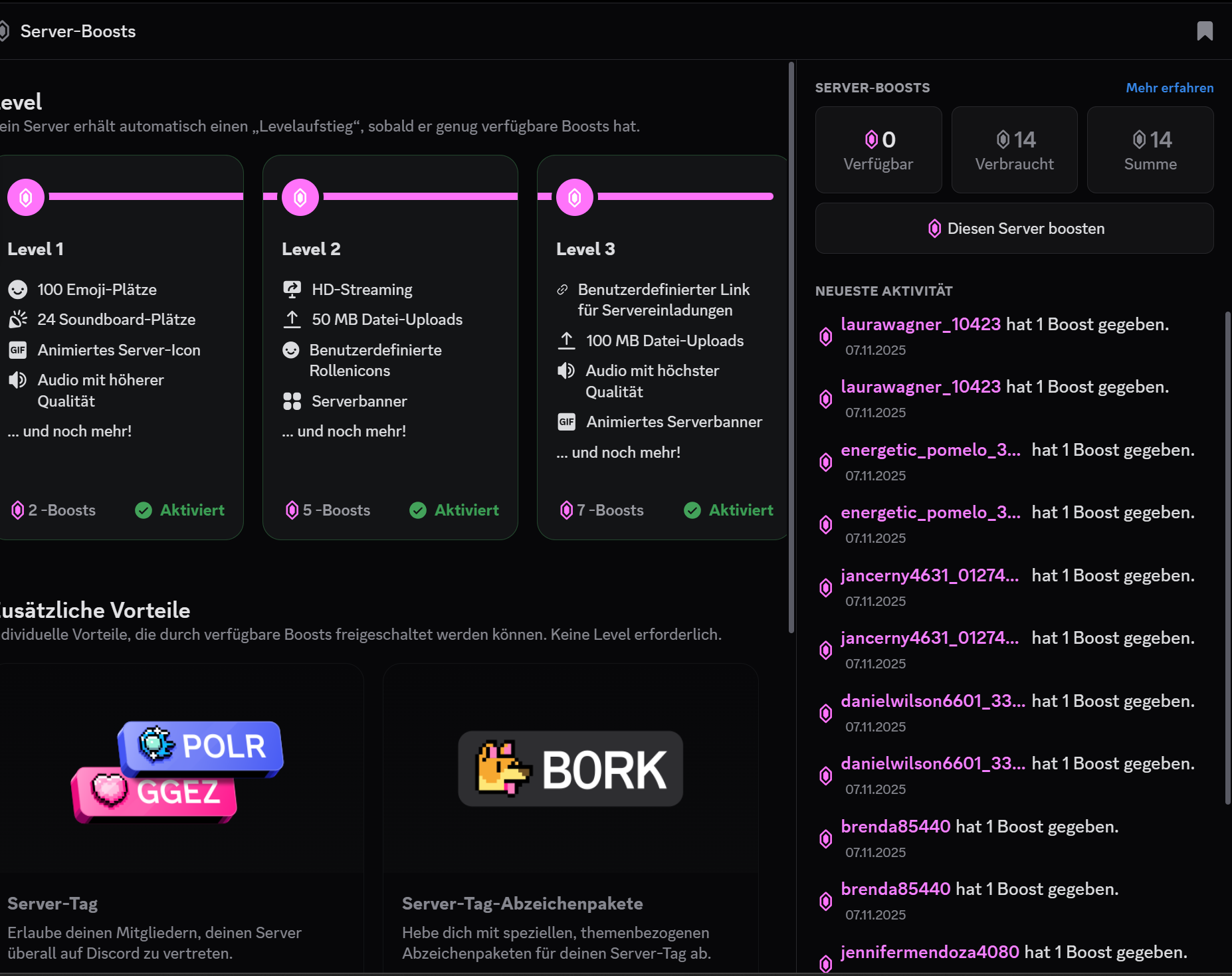The height and width of the screenshot is (976, 1232).
Task: Click the main panel vertical scrollbar
Action: click(x=791, y=347)
